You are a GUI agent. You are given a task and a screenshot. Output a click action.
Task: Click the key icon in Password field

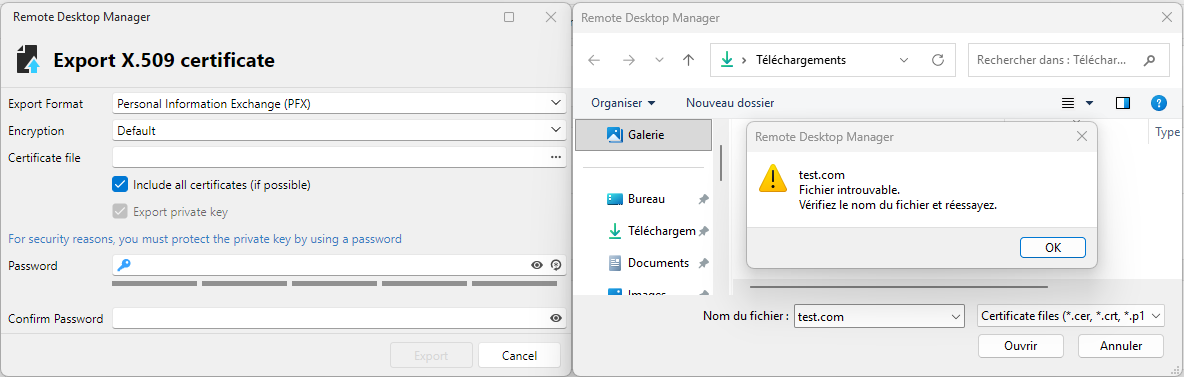coord(125,264)
